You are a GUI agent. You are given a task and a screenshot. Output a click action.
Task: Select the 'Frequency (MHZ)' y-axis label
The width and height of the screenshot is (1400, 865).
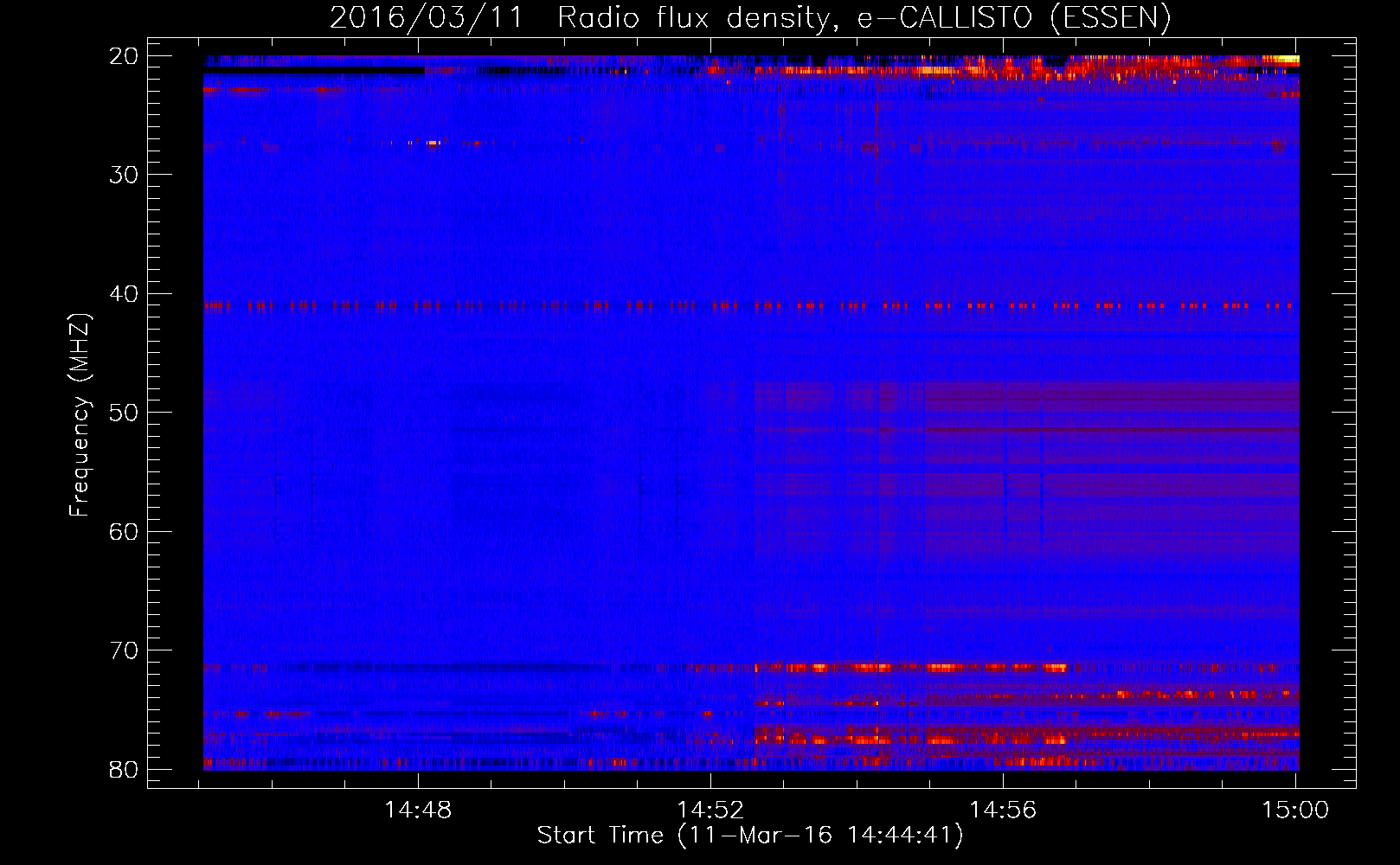click(x=80, y=415)
